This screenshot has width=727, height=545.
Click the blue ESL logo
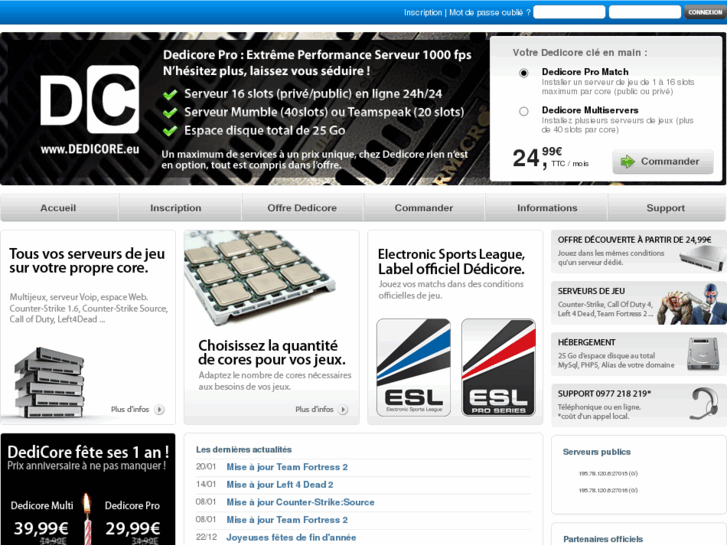tap(414, 367)
